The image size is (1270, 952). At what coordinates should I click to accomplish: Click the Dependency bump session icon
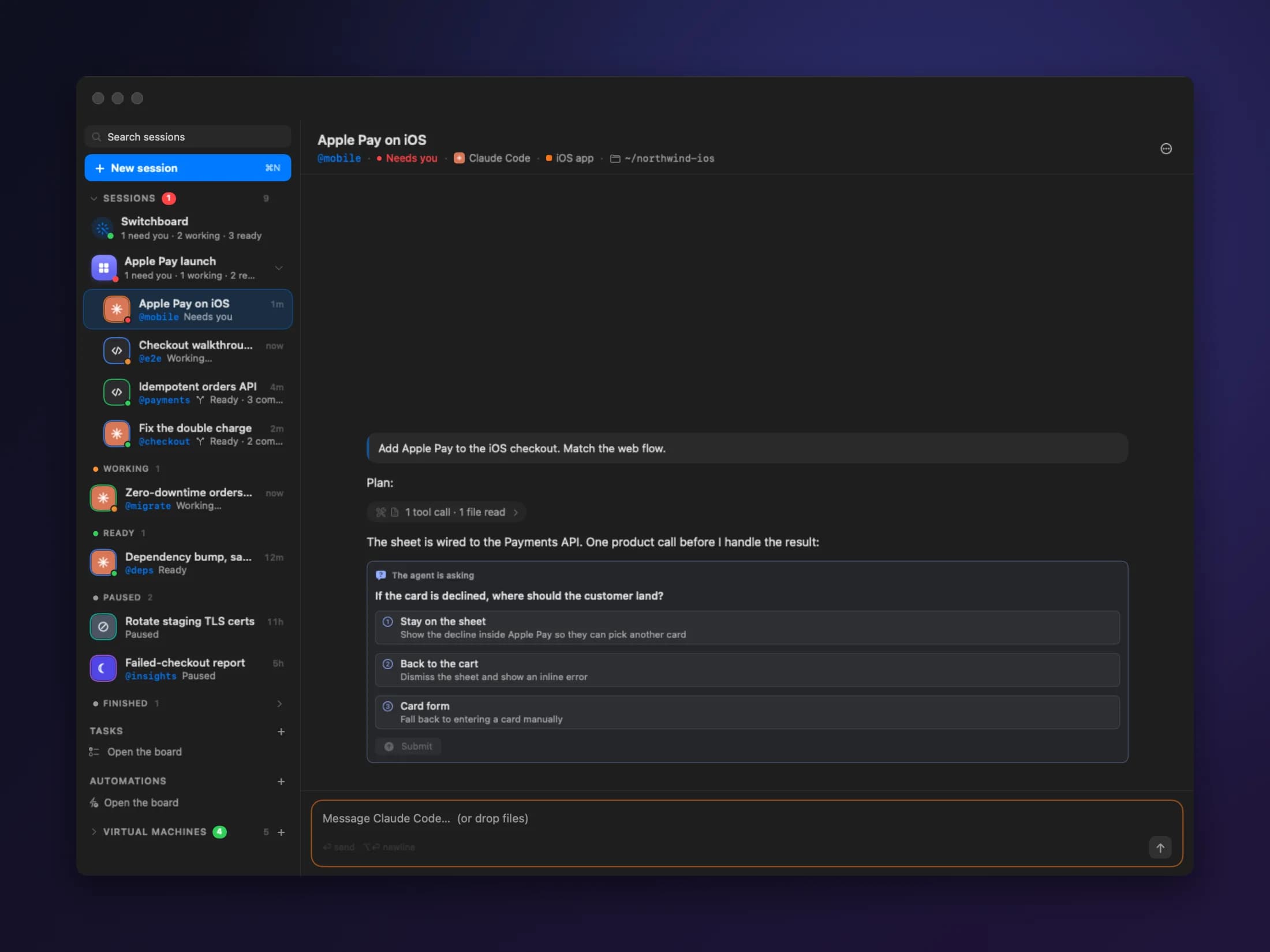(x=103, y=562)
